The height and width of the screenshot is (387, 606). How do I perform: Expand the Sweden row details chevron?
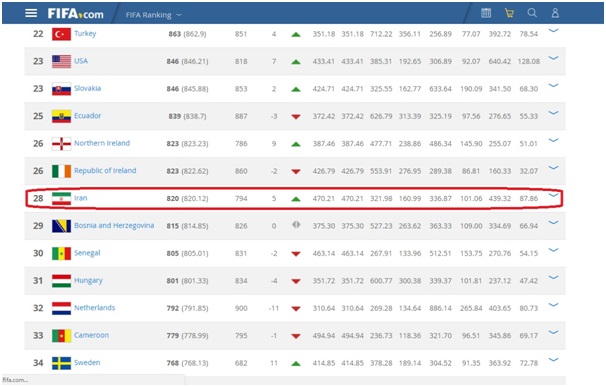pyautogui.click(x=554, y=360)
